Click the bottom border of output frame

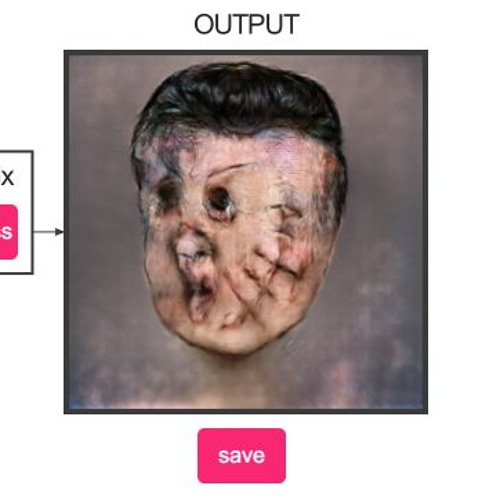point(246,411)
